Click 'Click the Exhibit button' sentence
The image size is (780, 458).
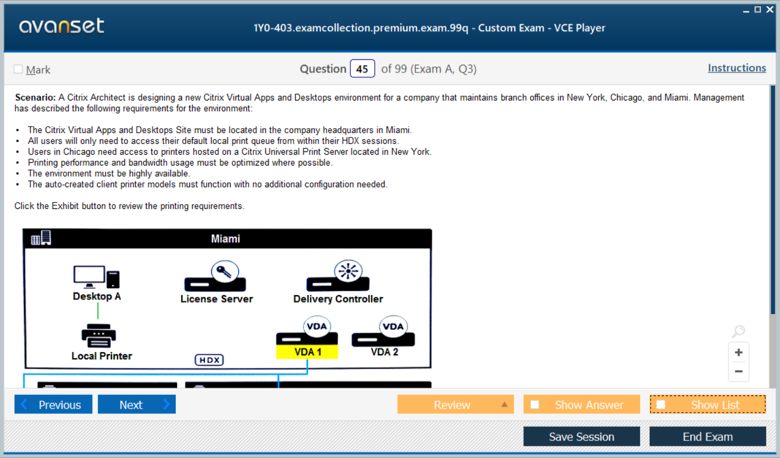(x=129, y=206)
